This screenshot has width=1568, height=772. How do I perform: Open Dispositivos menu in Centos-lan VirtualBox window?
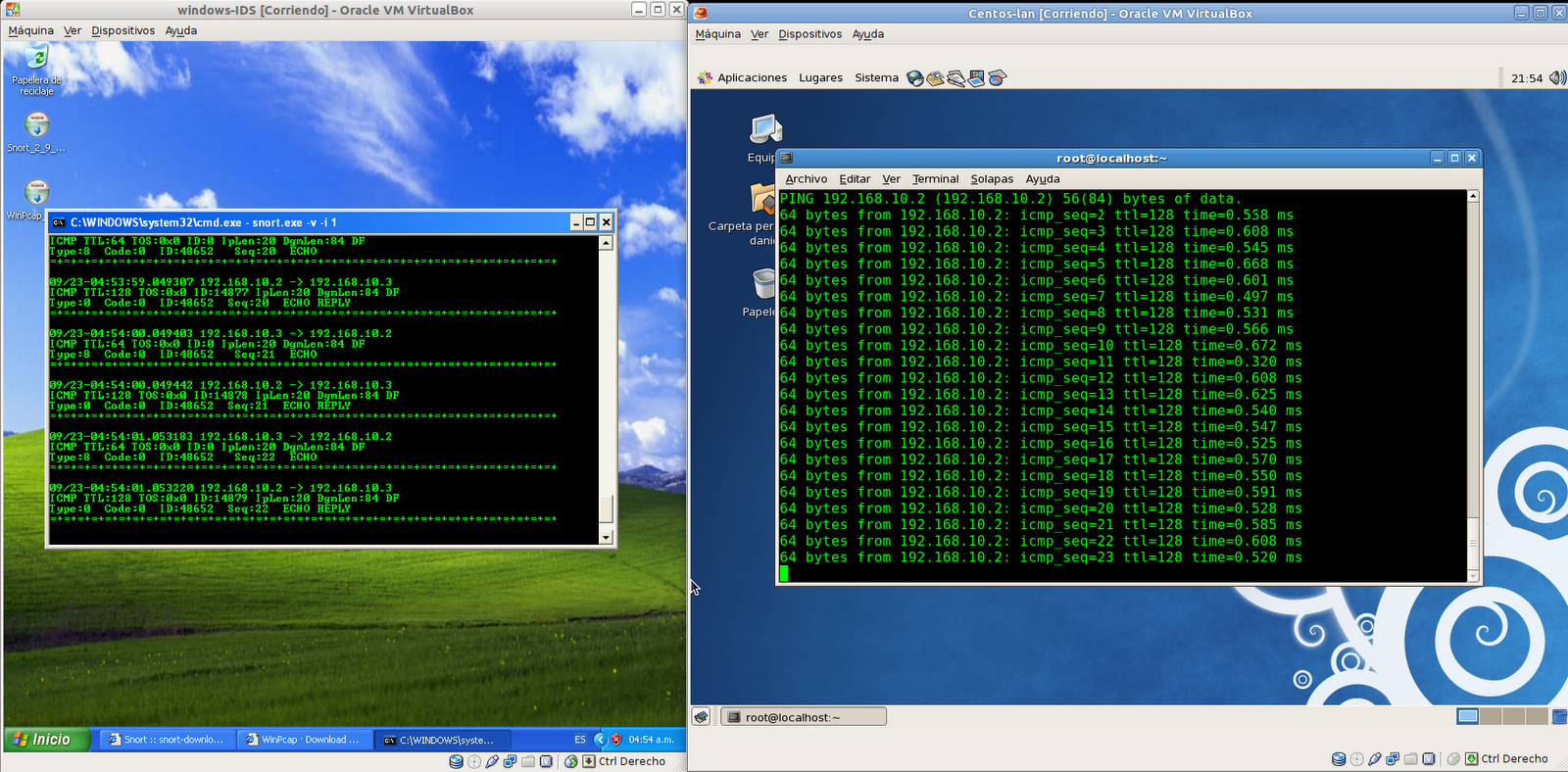tap(810, 34)
